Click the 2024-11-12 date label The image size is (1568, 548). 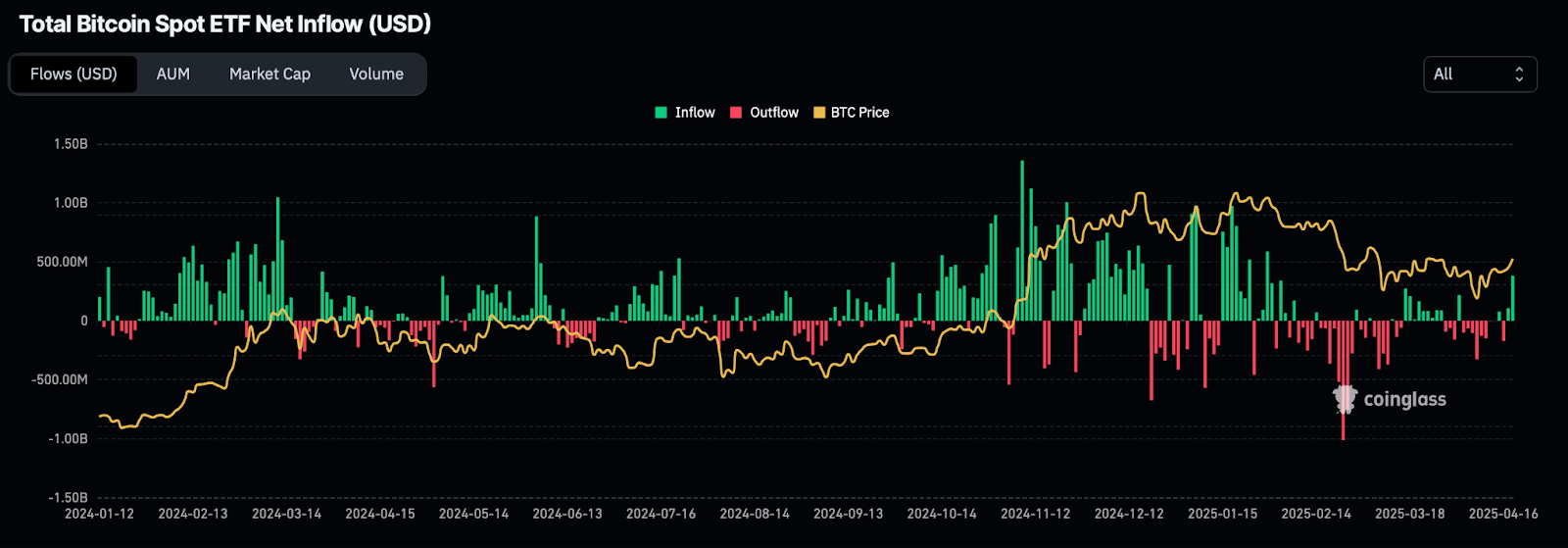1035,514
